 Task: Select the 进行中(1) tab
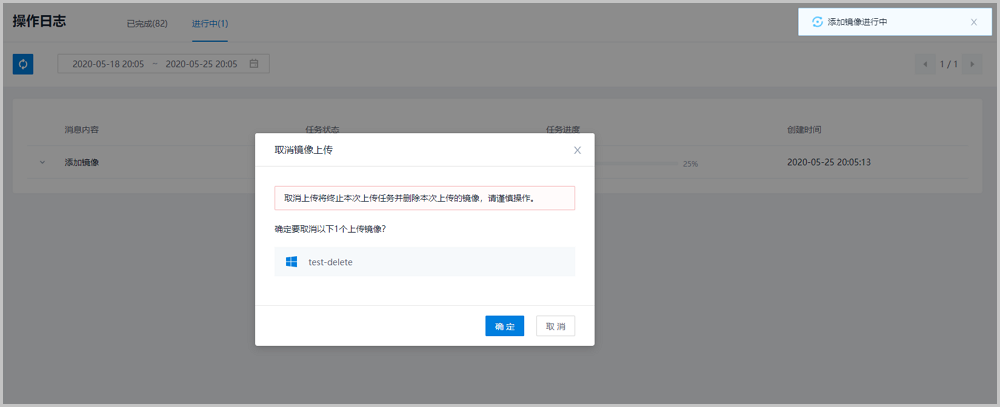(210, 22)
